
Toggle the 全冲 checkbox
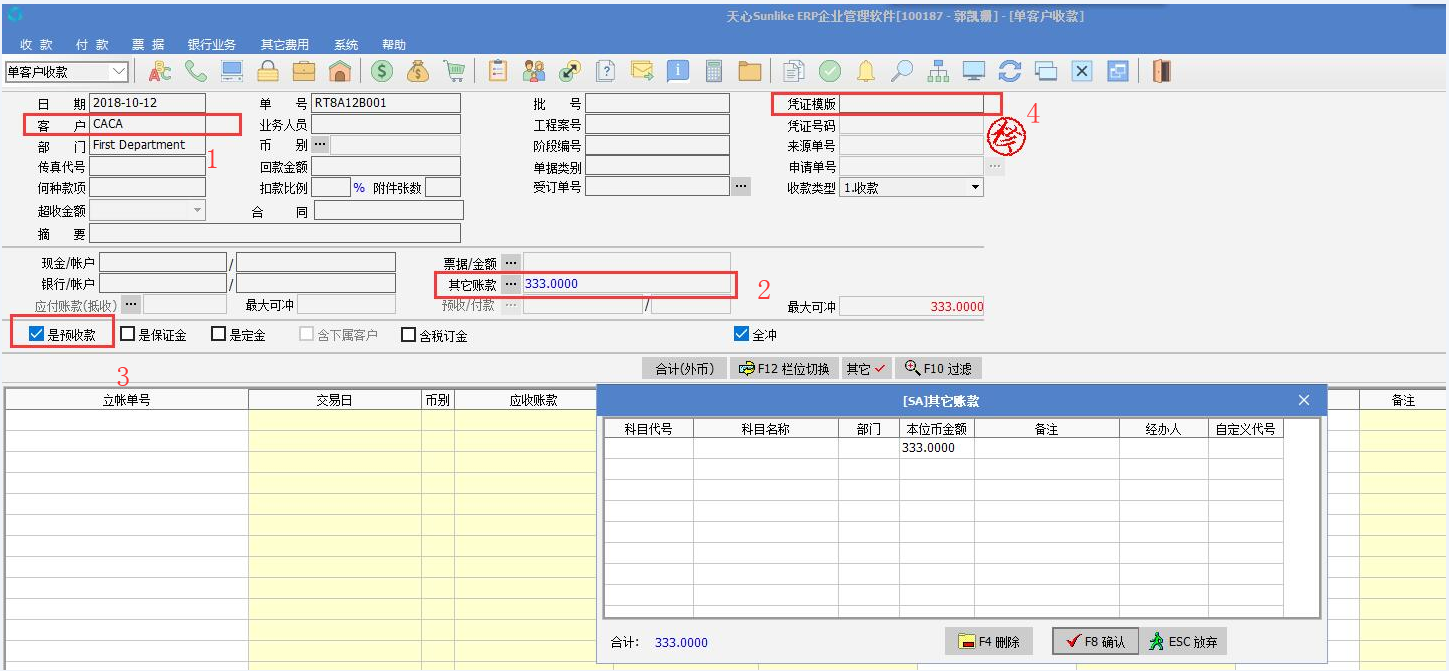click(741, 334)
